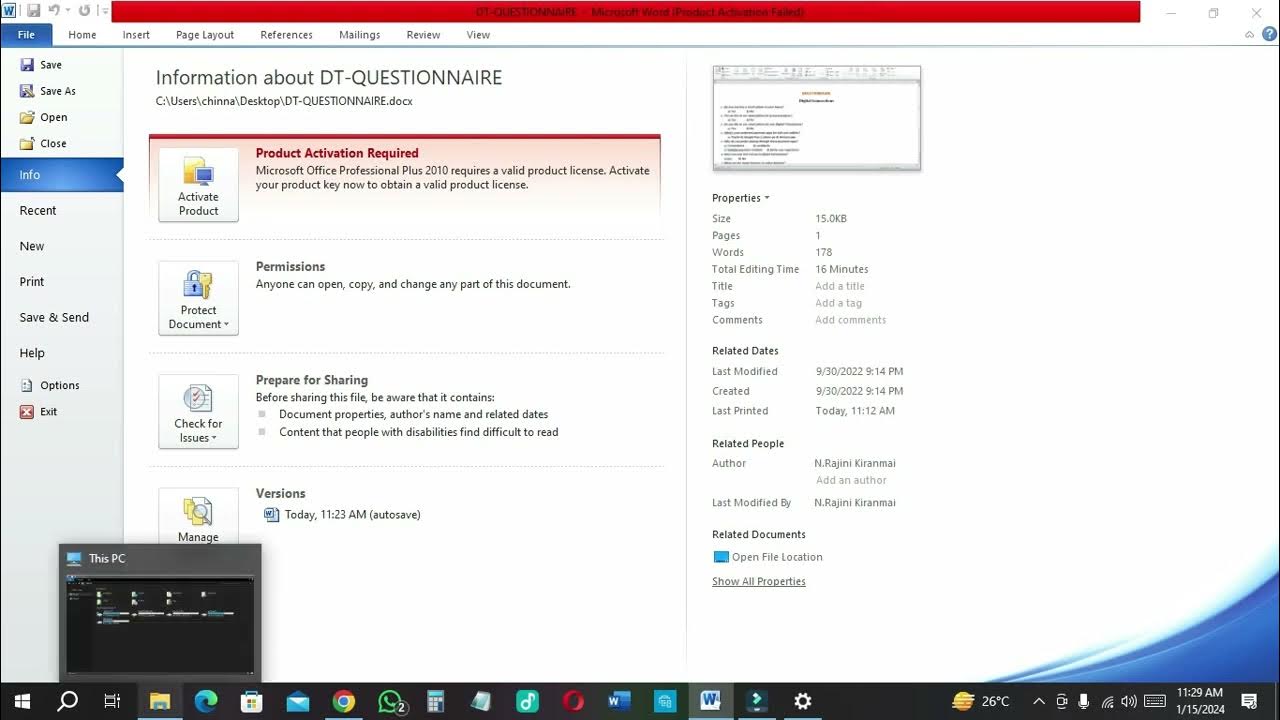Switch to the Home ribbon tab
1280x720 pixels.
[x=82, y=34]
